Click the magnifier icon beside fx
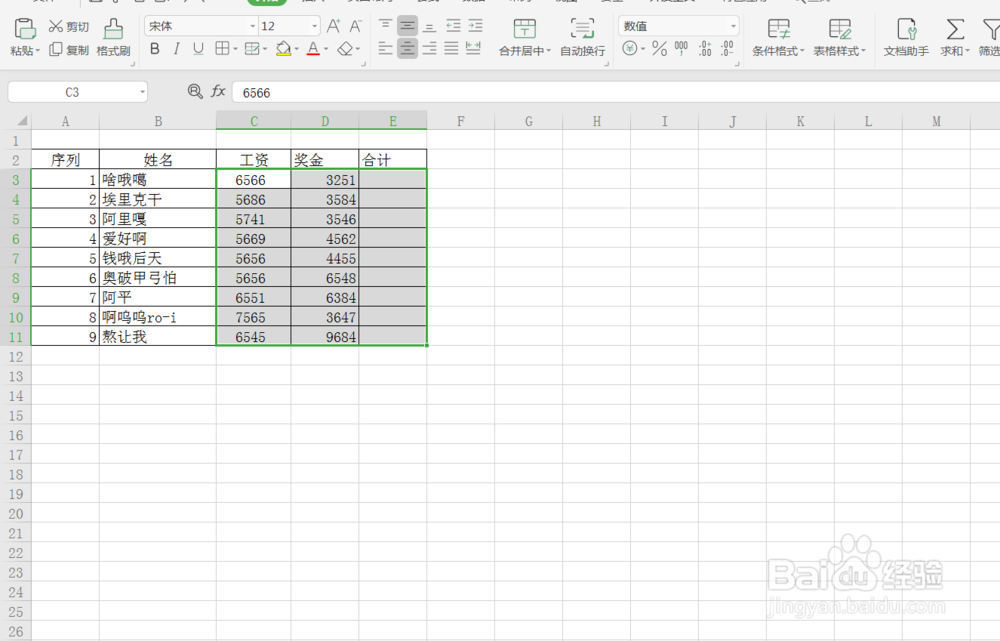The image size is (1000, 641). pyautogui.click(x=195, y=92)
